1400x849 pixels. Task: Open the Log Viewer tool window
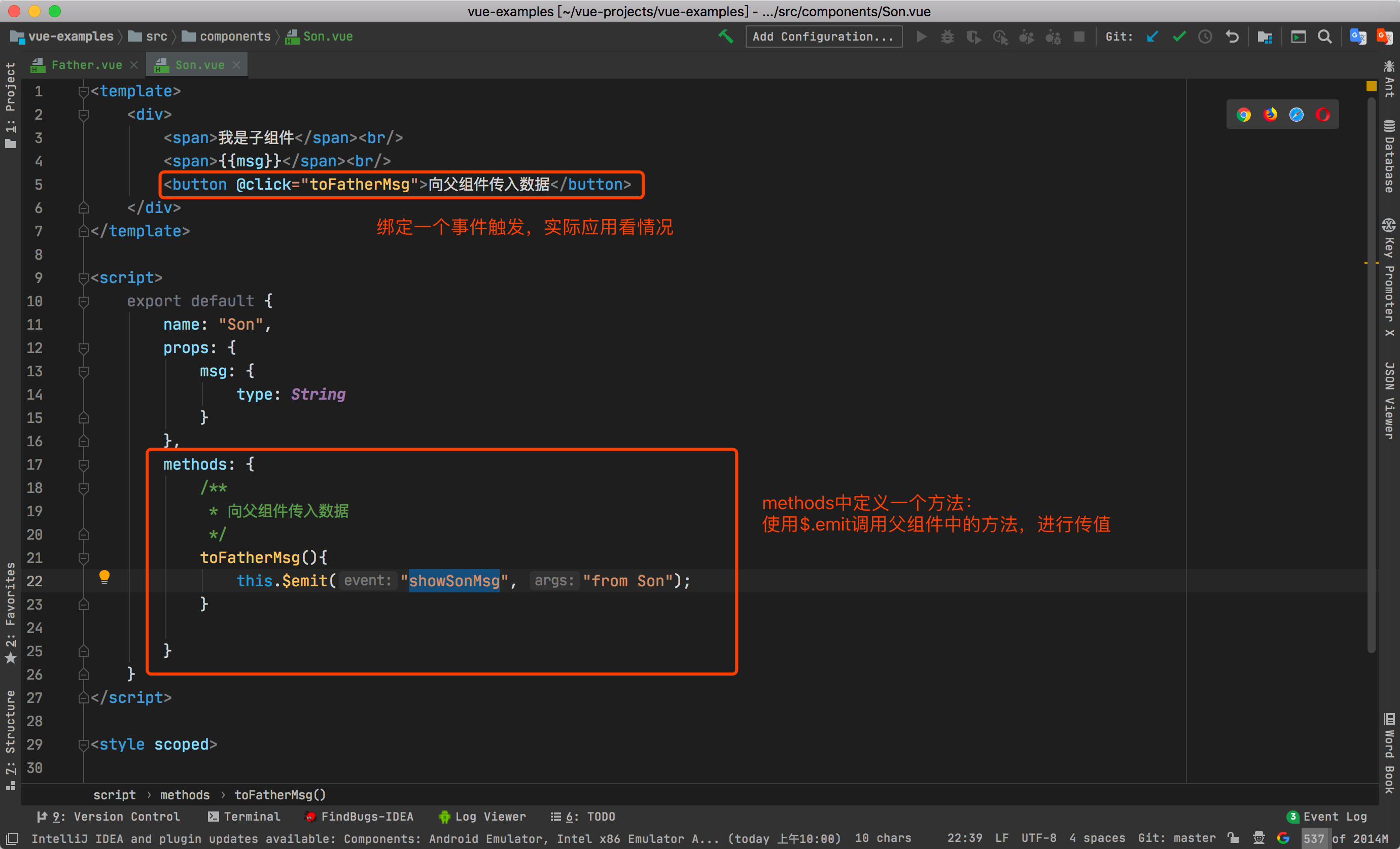(x=482, y=817)
